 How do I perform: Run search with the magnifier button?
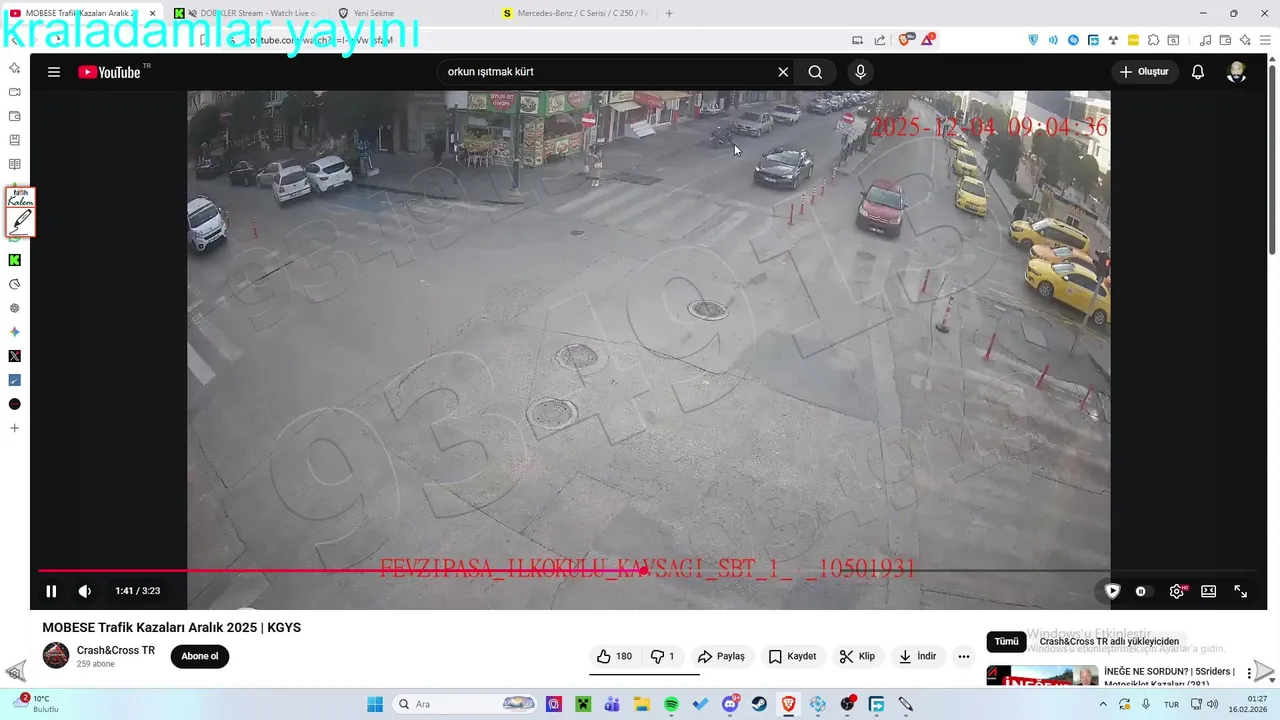816,72
